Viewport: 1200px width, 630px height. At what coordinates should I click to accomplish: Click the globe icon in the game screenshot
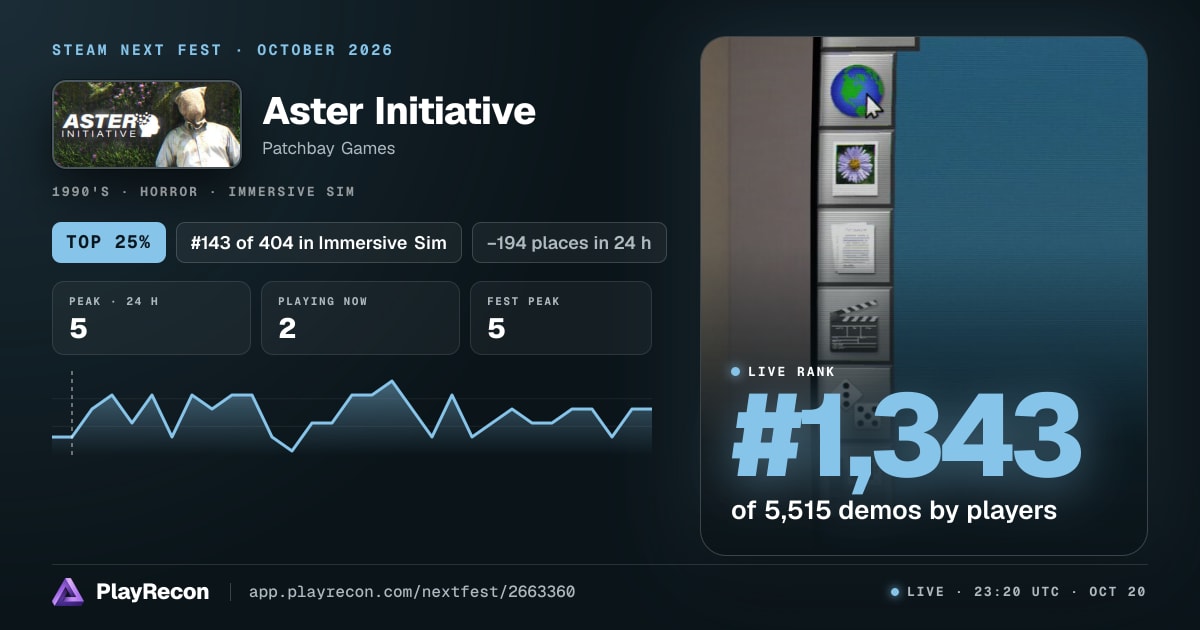[855, 91]
